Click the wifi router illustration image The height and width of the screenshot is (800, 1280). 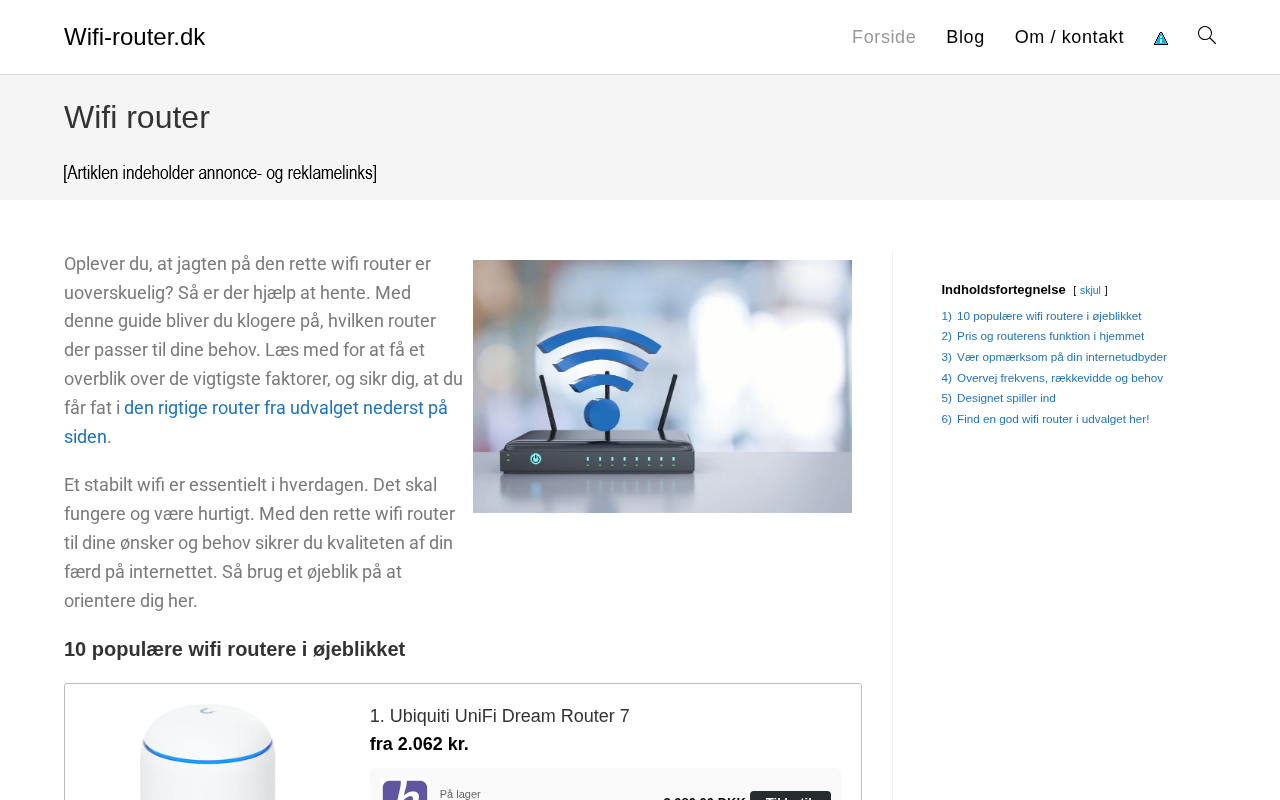[x=662, y=386]
